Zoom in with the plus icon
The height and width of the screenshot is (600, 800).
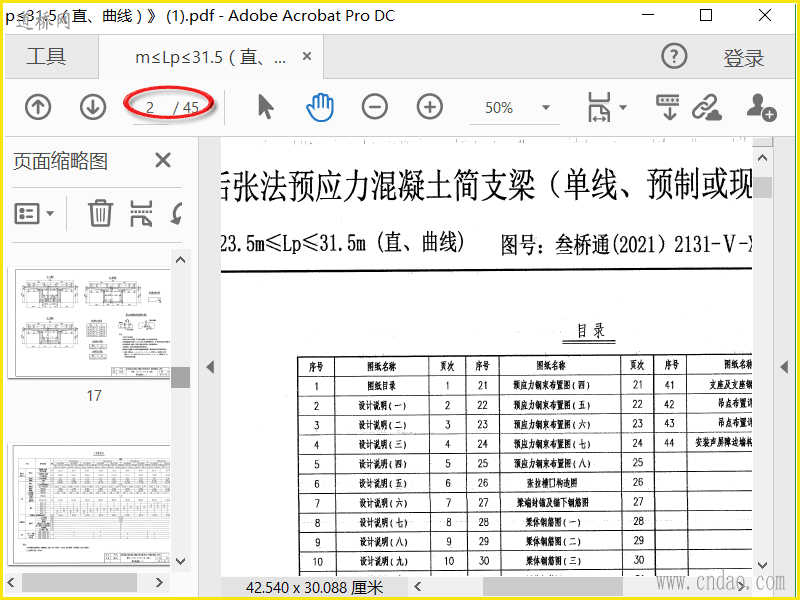click(430, 107)
